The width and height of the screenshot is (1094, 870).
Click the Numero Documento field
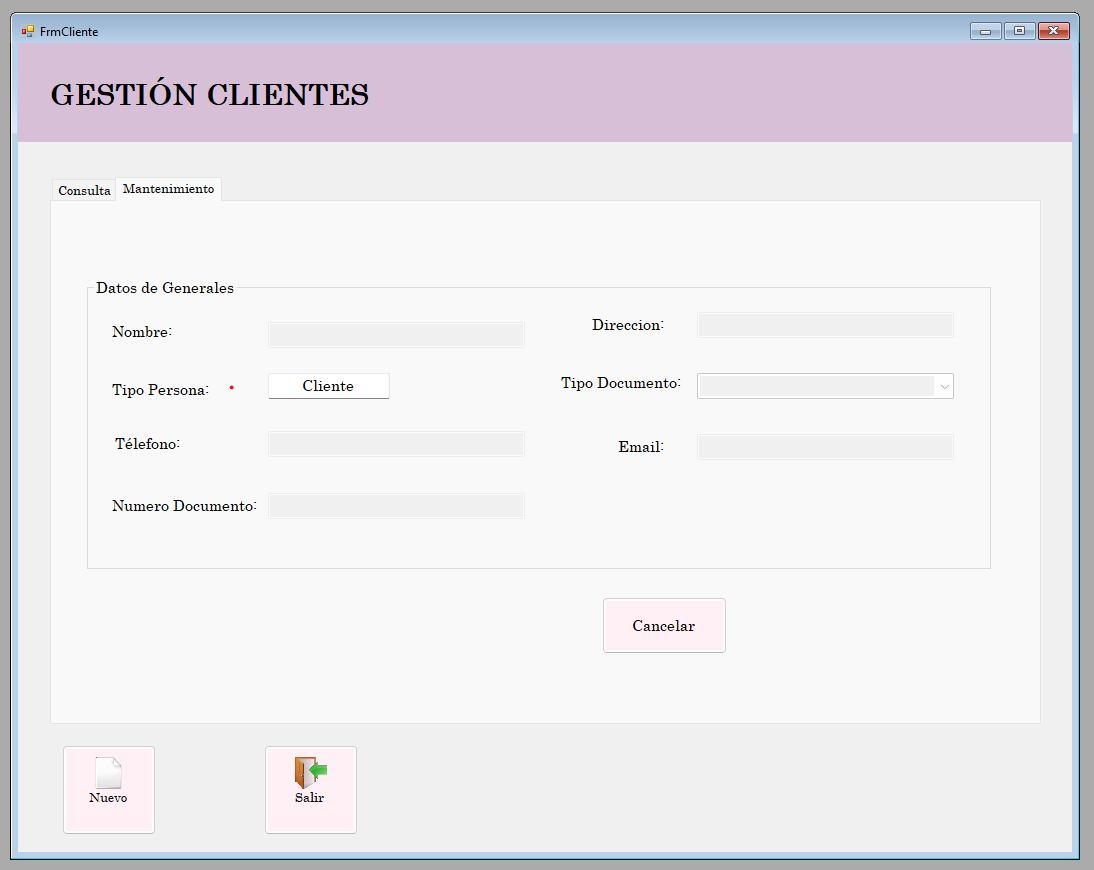pos(396,506)
